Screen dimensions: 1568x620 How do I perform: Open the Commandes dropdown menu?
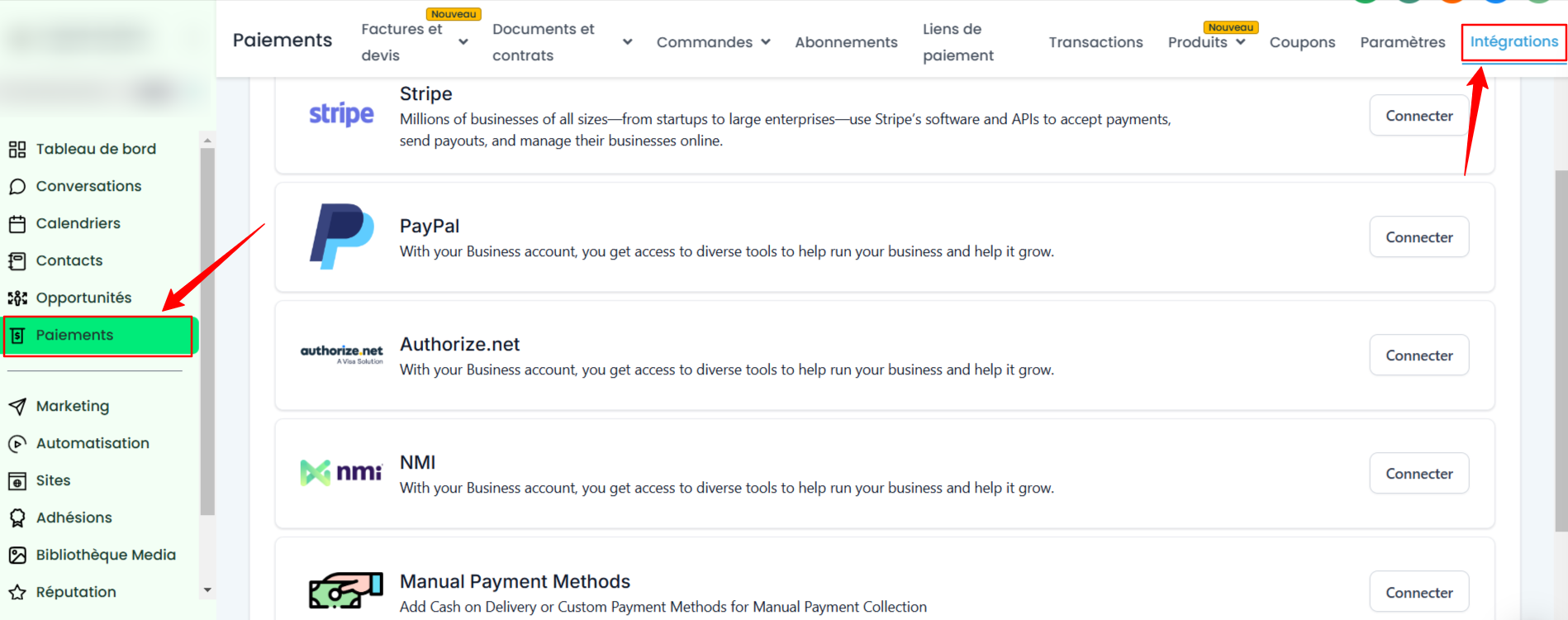(765, 42)
